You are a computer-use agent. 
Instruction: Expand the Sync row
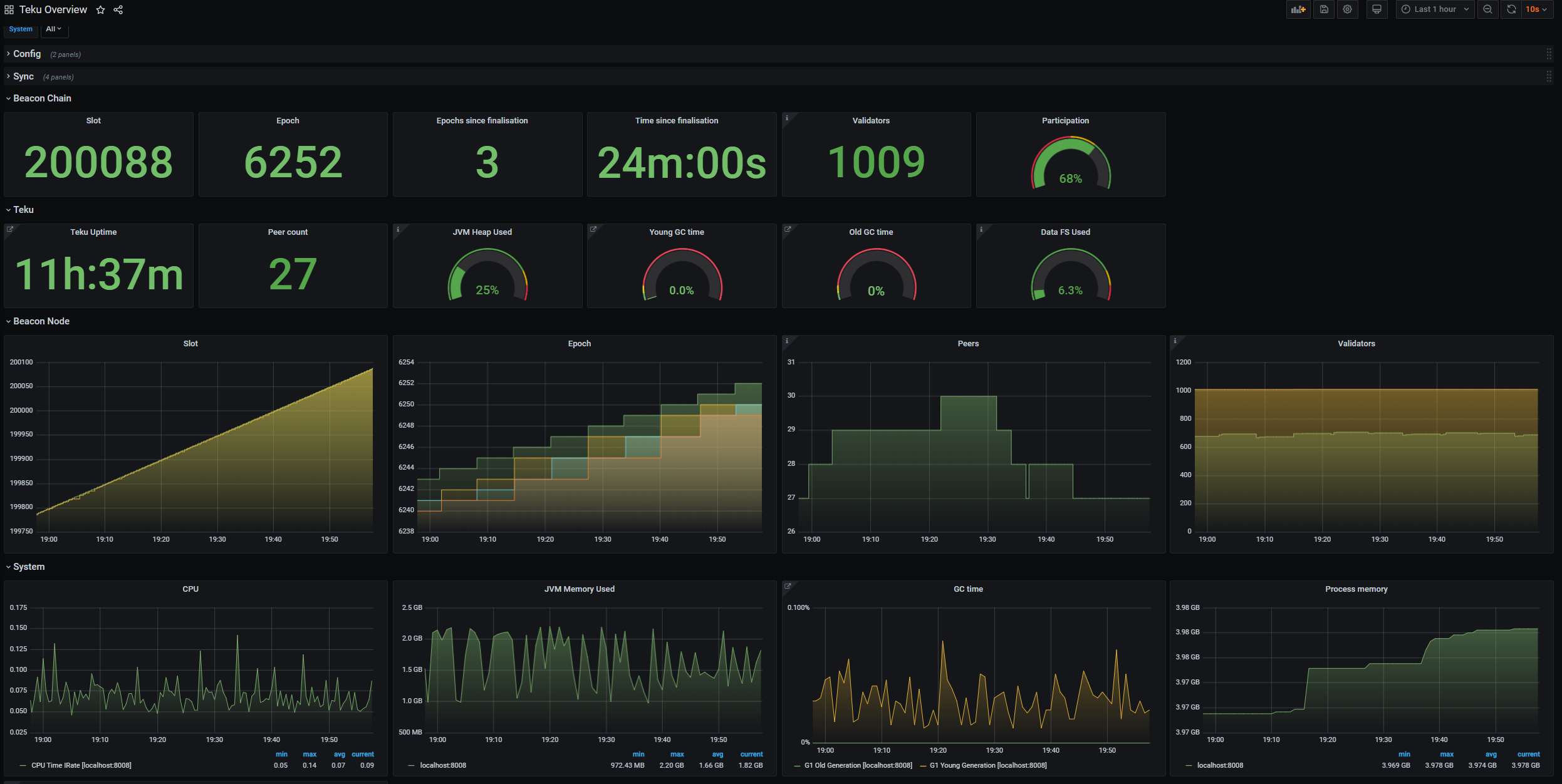click(x=23, y=76)
